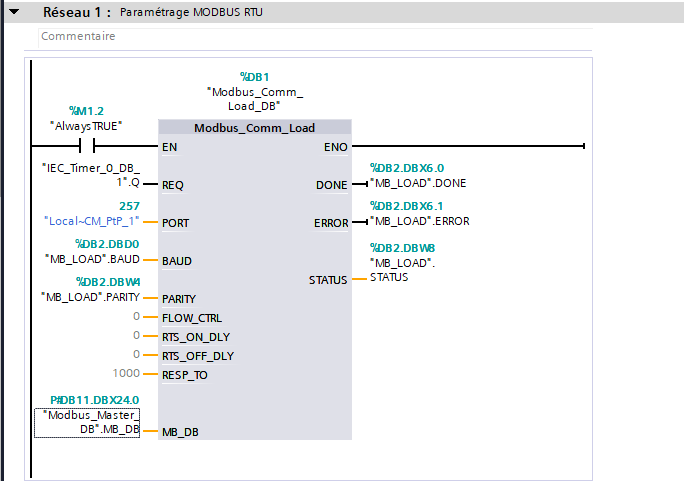Click the RTS_ON_DLY value 0

(x=136, y=336)
